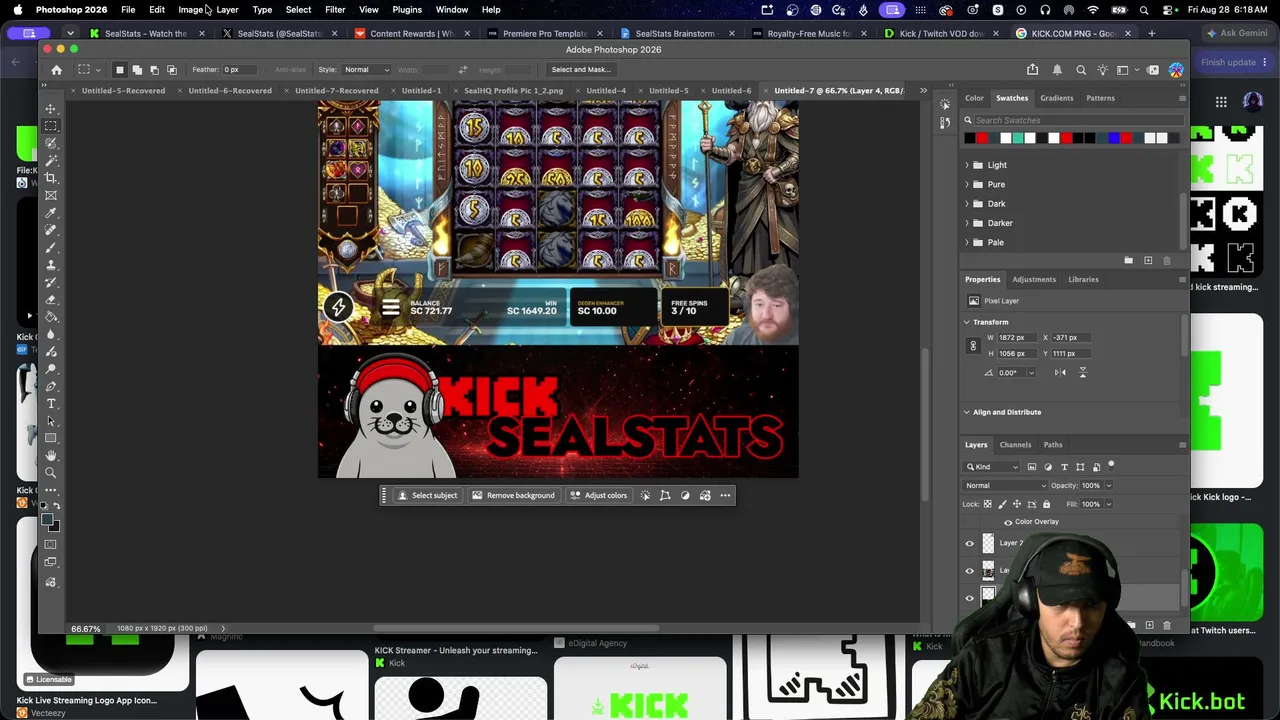Toggle lock all for layer

(1047, 504)
